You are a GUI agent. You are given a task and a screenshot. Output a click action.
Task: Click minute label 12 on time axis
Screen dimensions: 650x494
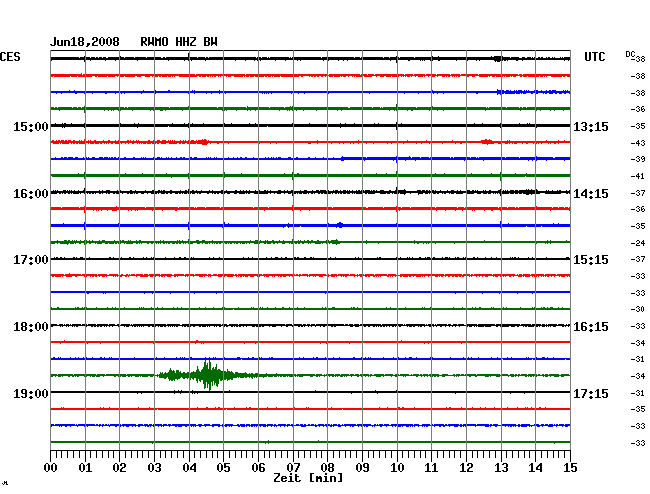click(466, 467)
